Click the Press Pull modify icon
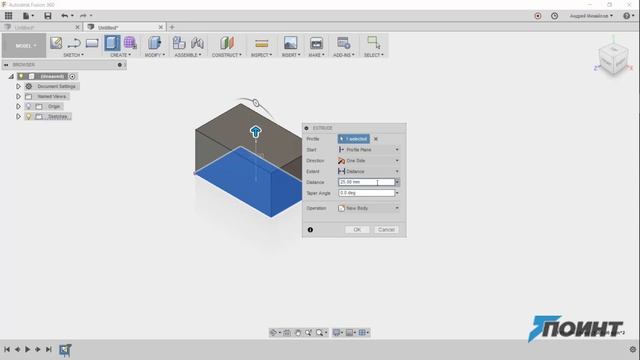 tap(154, 43)
